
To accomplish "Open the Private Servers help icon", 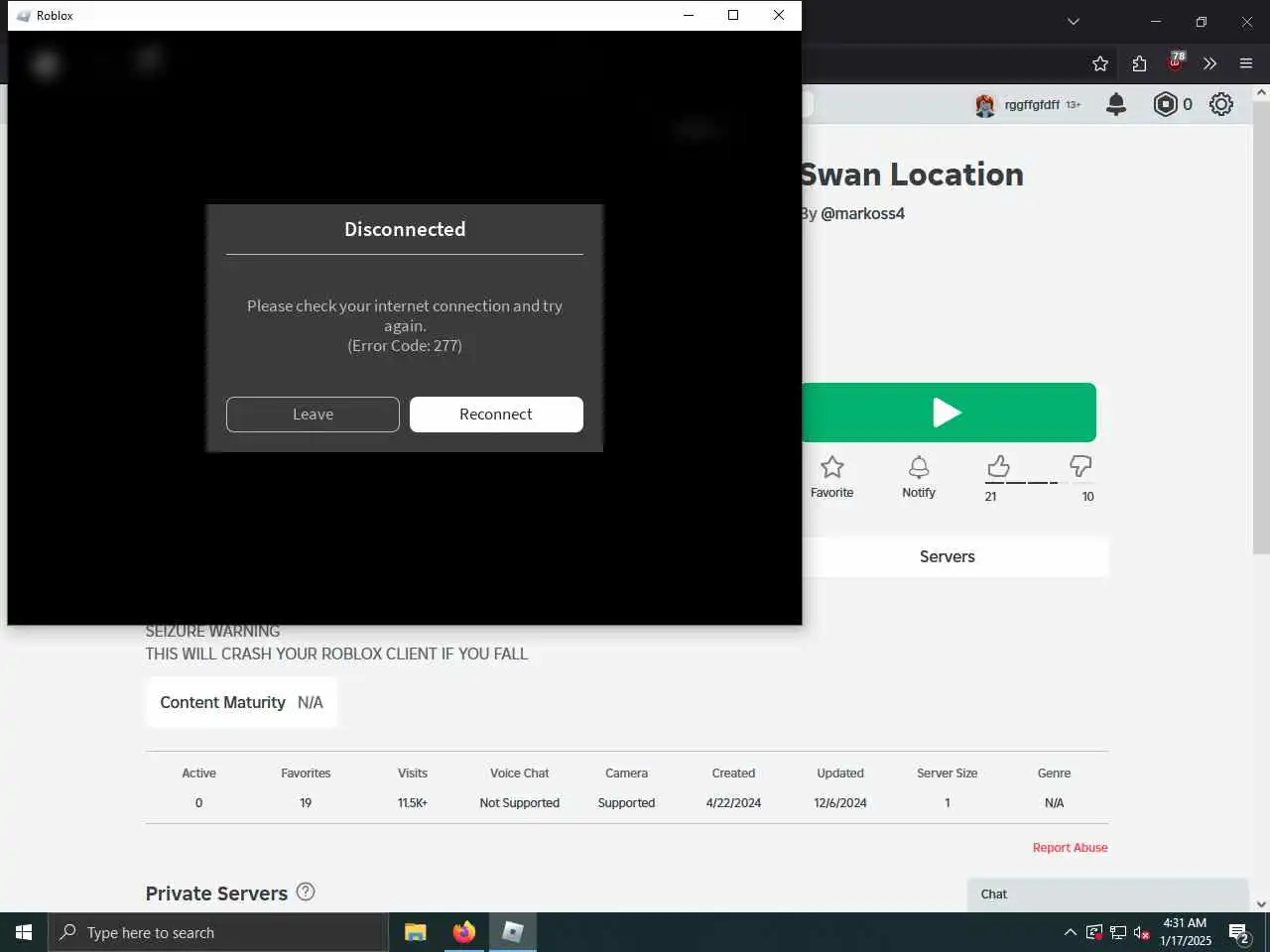I will pyautogui.click(x=306, y=892).
